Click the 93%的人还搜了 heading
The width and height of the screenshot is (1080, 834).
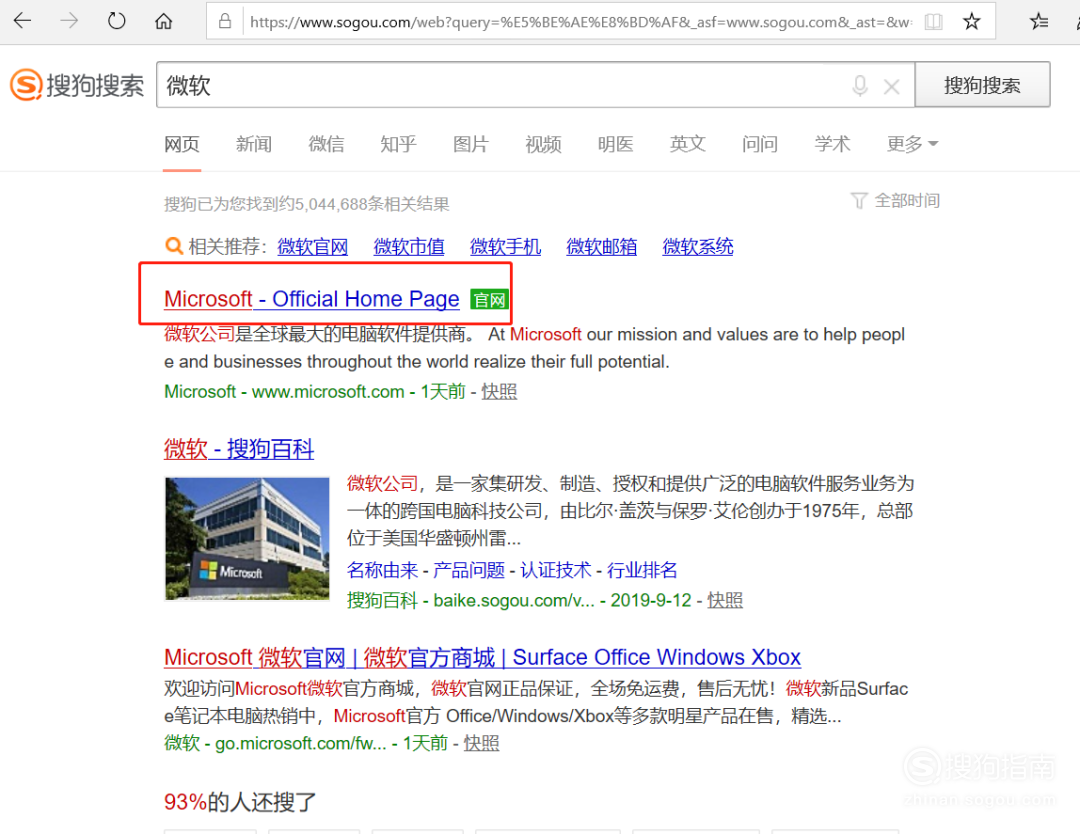click(240, 802)
